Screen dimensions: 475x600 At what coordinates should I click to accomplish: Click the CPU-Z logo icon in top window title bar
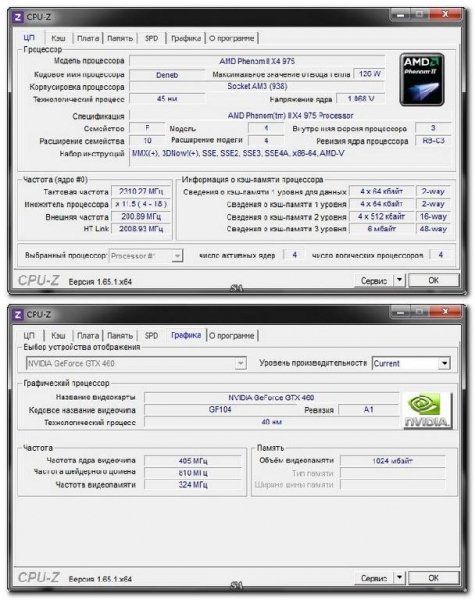tap(18, 17)
